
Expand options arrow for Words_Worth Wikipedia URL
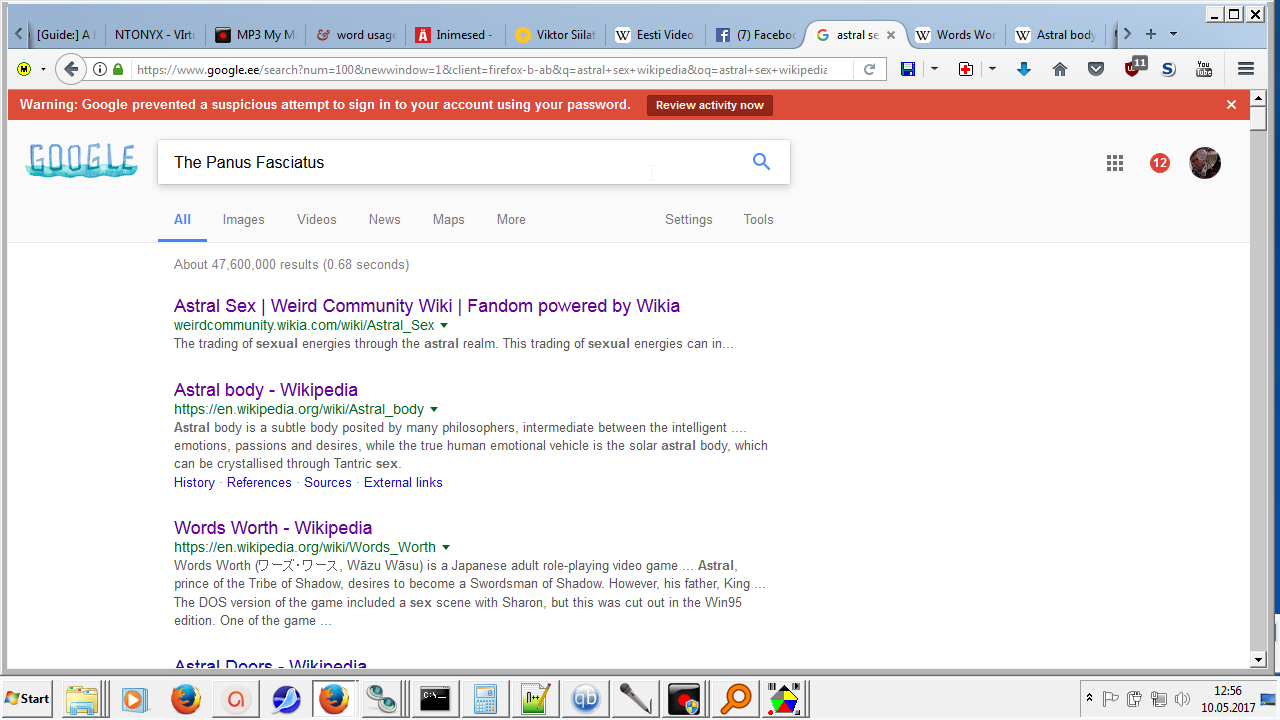click(x=445, y=548)
